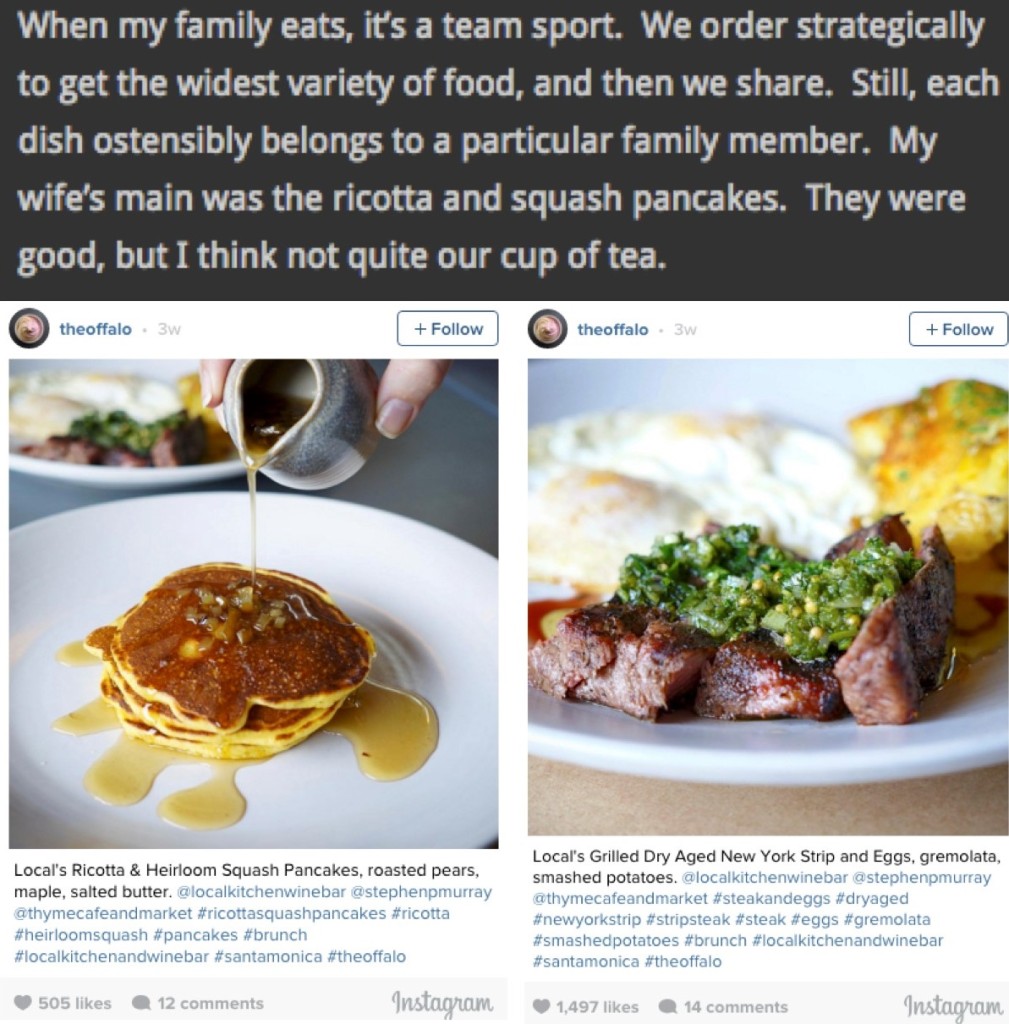
Task: Click the #gremolata hashtag
Action: click(889, 919)
